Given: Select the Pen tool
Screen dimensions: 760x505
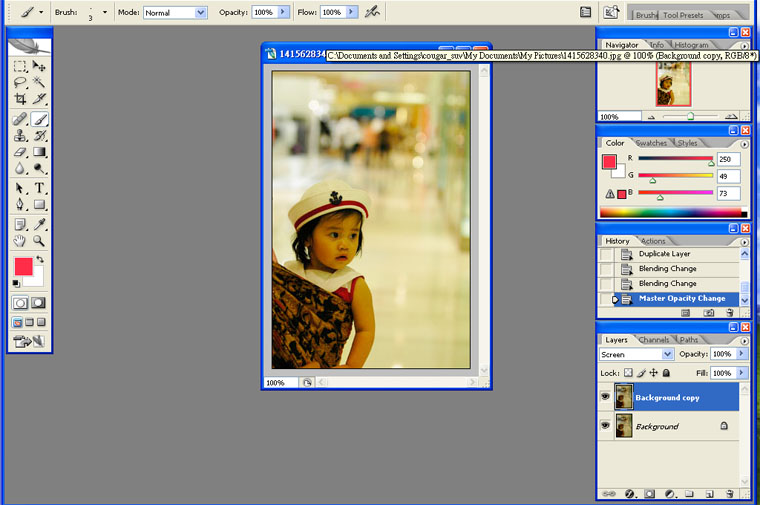Looking at the screenshot, I should click(20, 205).
